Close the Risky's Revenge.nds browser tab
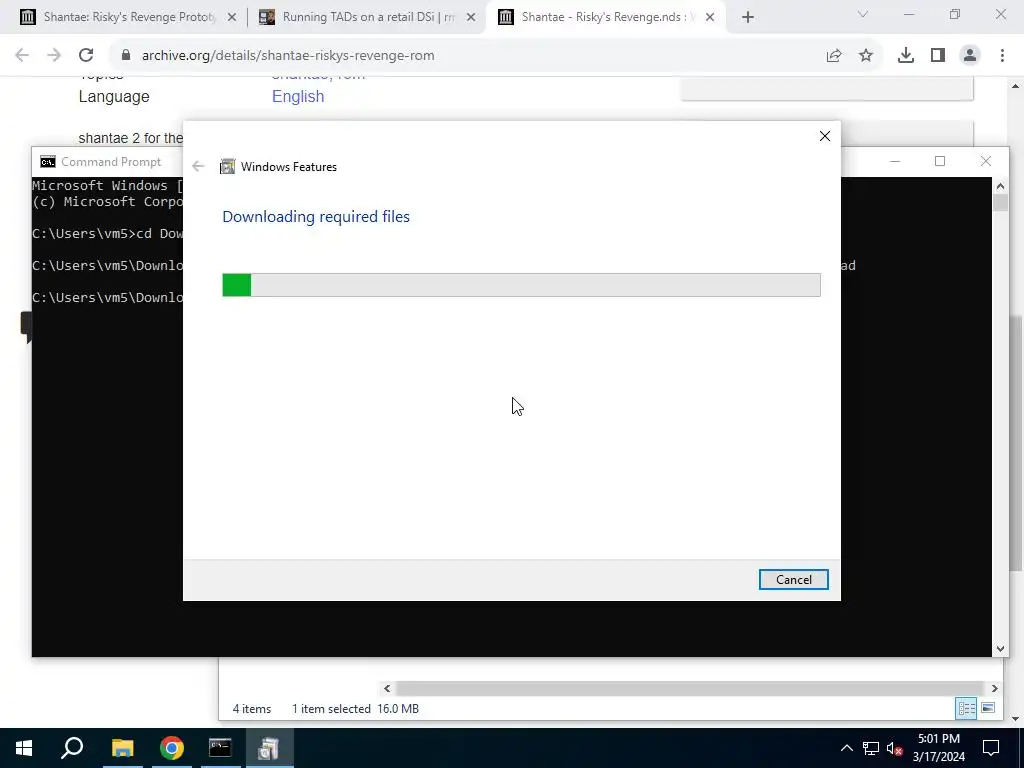Image resolution: width=1024 pixels, height=768 pixels. (x=710, y=17)
